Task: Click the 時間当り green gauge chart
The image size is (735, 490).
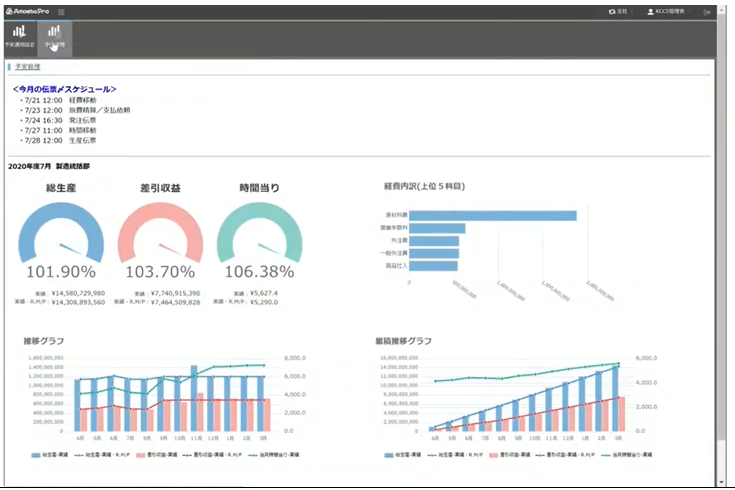Action: (260, 232)
